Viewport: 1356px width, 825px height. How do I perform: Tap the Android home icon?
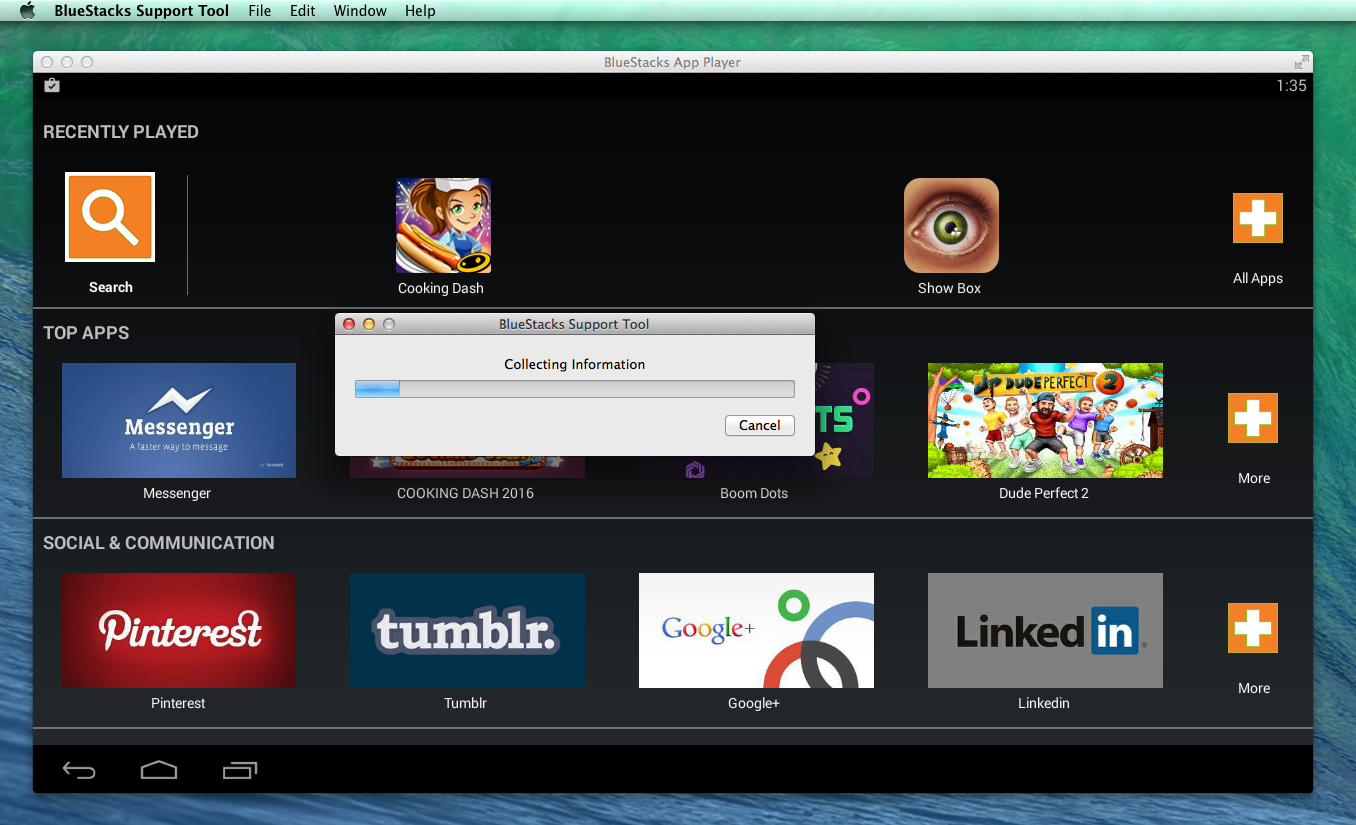(x=159, y=770)
